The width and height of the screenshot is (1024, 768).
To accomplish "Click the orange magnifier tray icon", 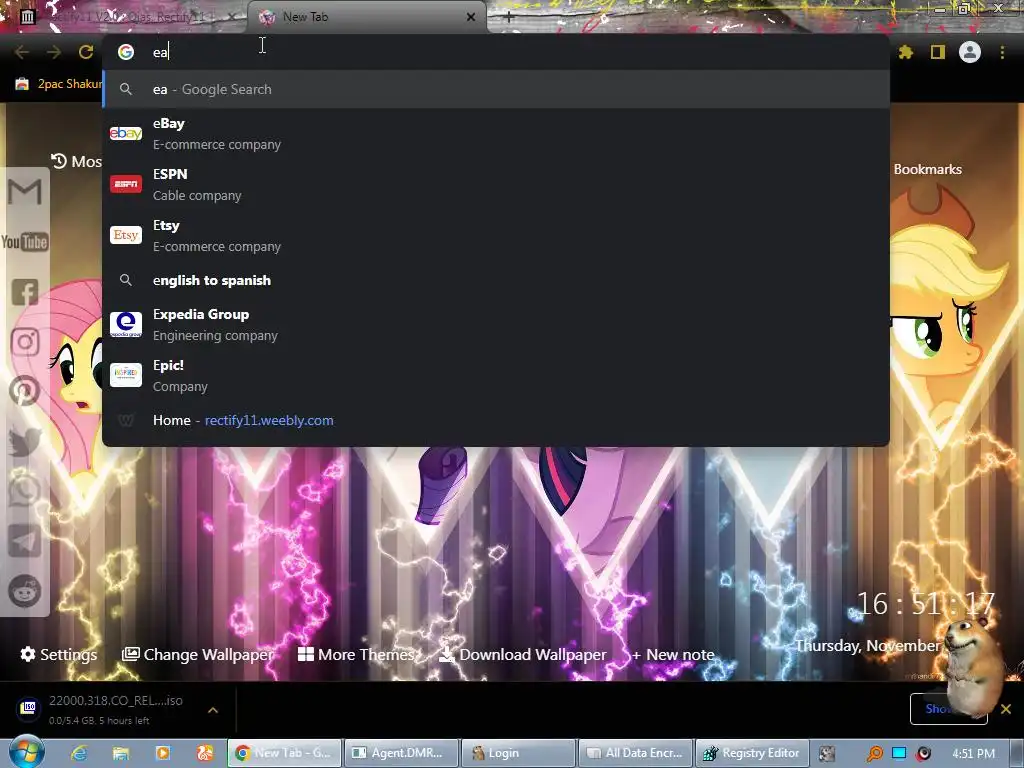I will tap(874, 754).
